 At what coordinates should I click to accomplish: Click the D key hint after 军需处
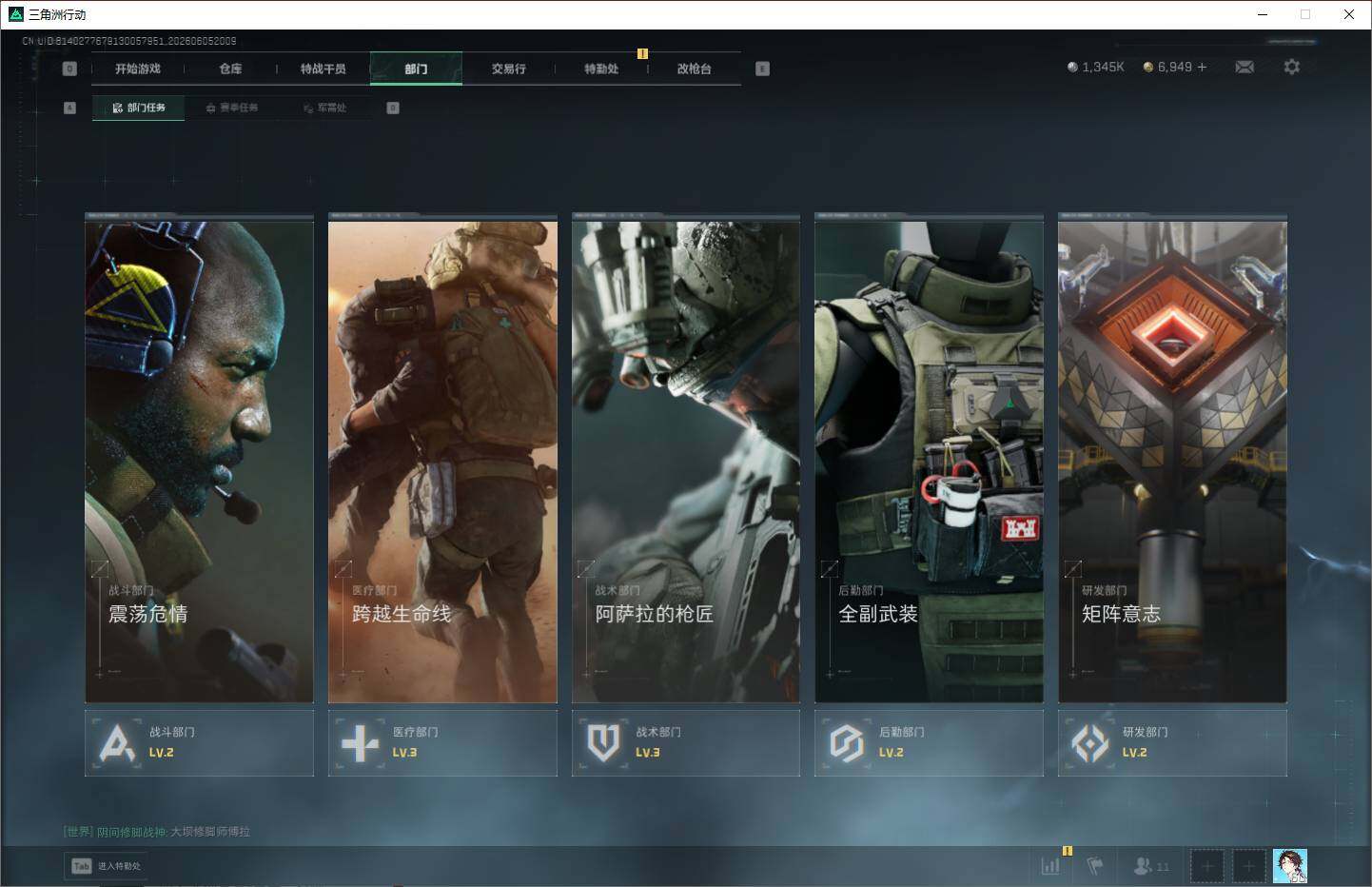pos(393,108)
